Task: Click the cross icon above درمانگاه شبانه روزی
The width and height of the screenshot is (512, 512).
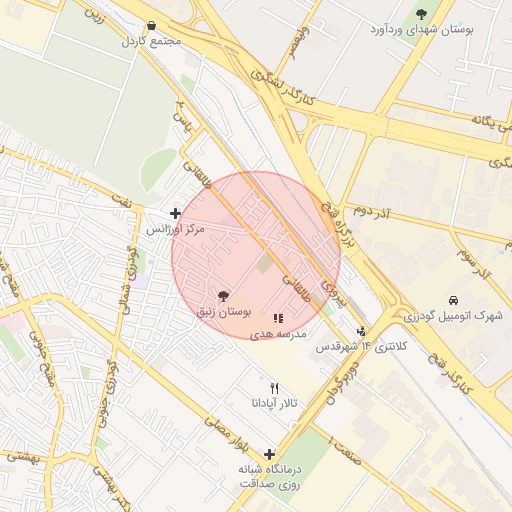Action: pos(269,454)
